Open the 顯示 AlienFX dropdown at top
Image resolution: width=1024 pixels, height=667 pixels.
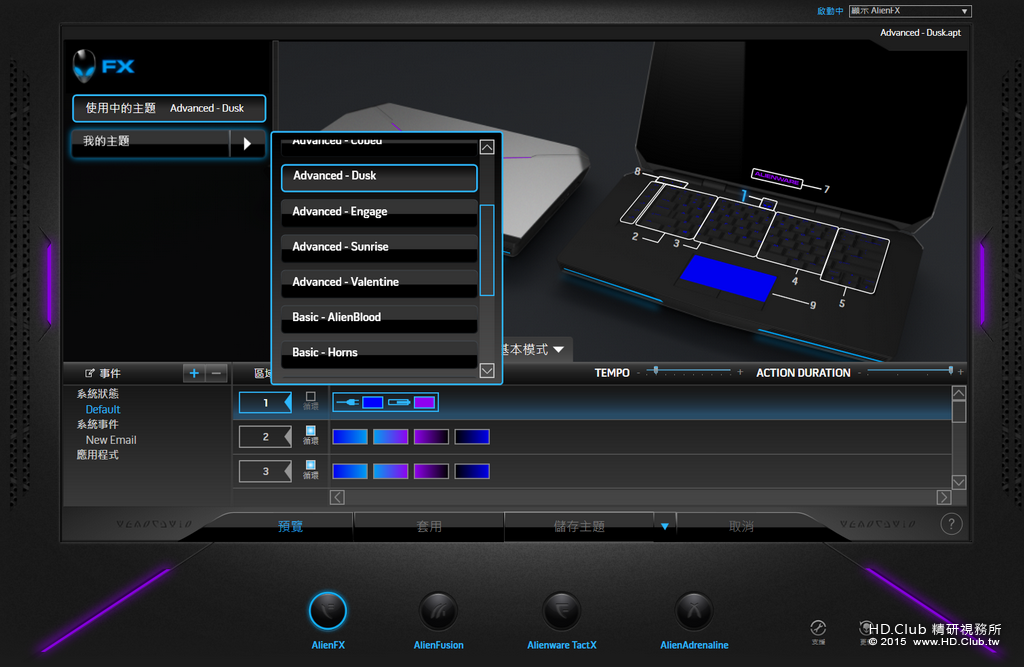(910, 11)
